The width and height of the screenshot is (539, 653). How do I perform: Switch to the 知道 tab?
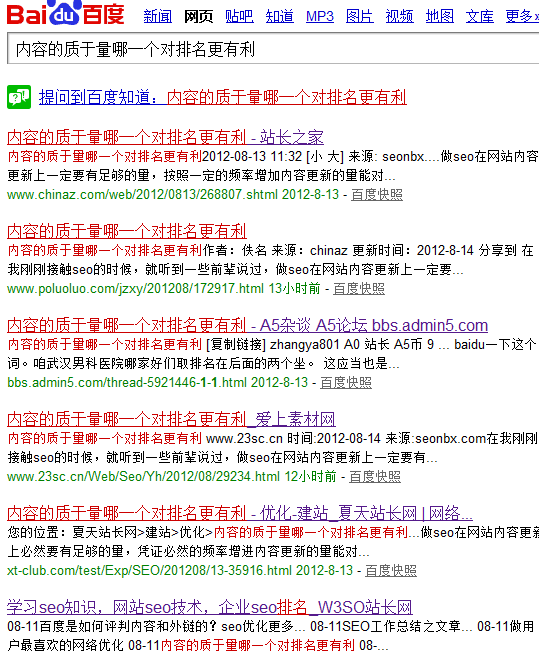[279, 16]
